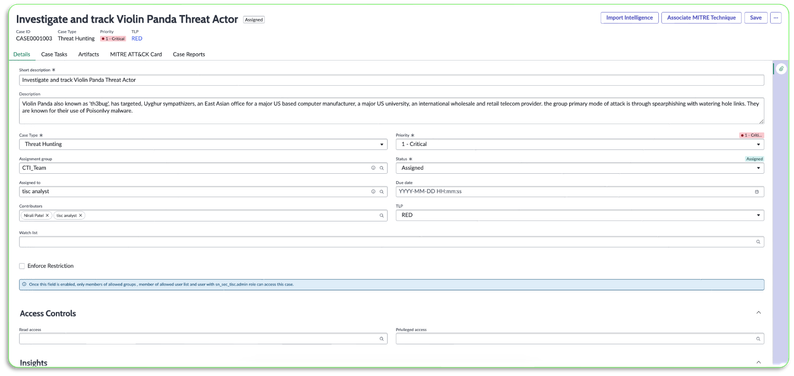
Task: Click the Associate MITRE Technique button
Action: click(701, 18)
